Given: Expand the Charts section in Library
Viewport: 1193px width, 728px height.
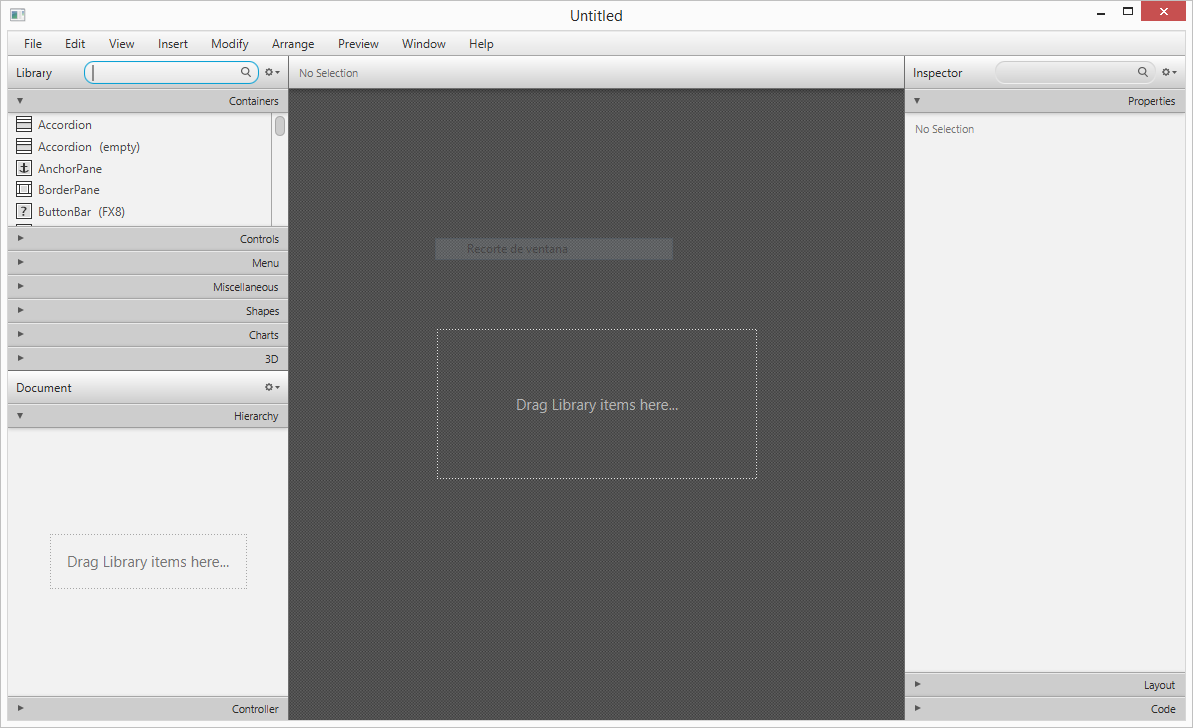Looking at the screenshot, I should tap(148, 335).
